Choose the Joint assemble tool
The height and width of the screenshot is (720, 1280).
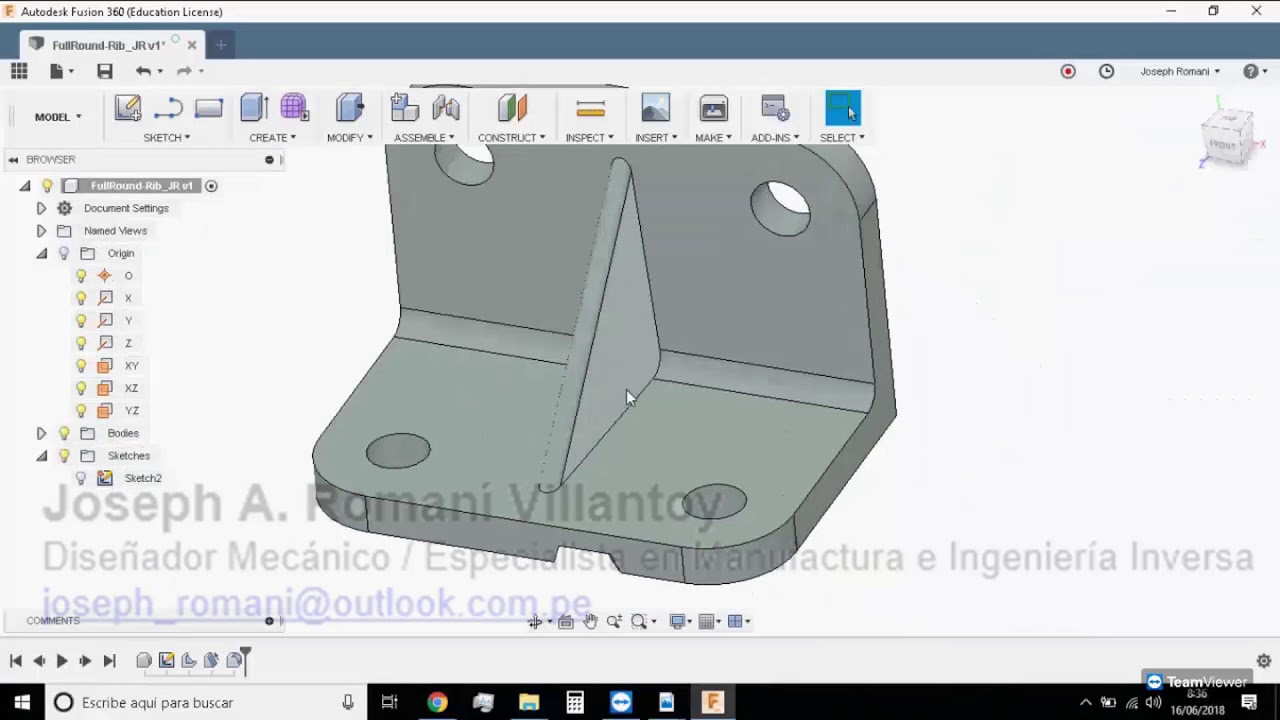click(446, 108)
